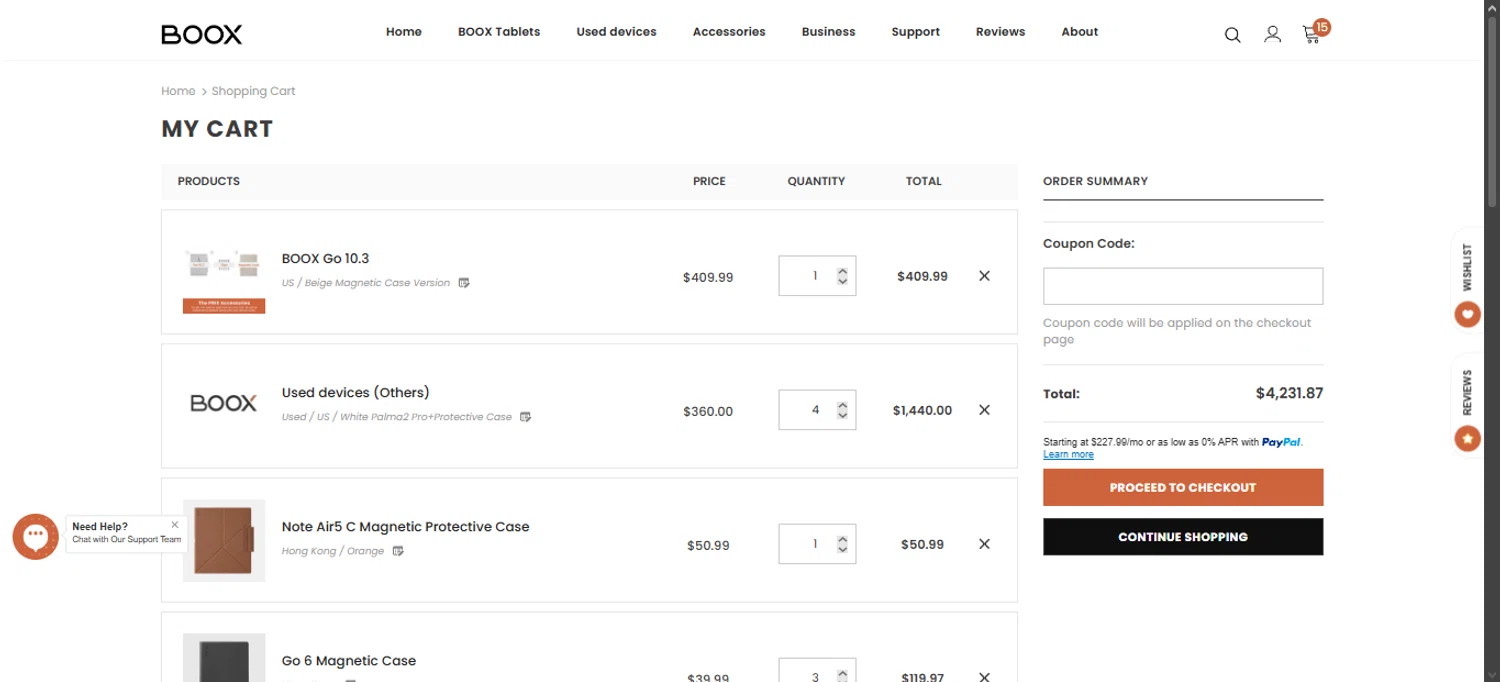Click Go 6 Magnetic Case thumbnail
The width and height of the screenshot is (1500, 682).
pyautogui.click(x=224, y=658)
